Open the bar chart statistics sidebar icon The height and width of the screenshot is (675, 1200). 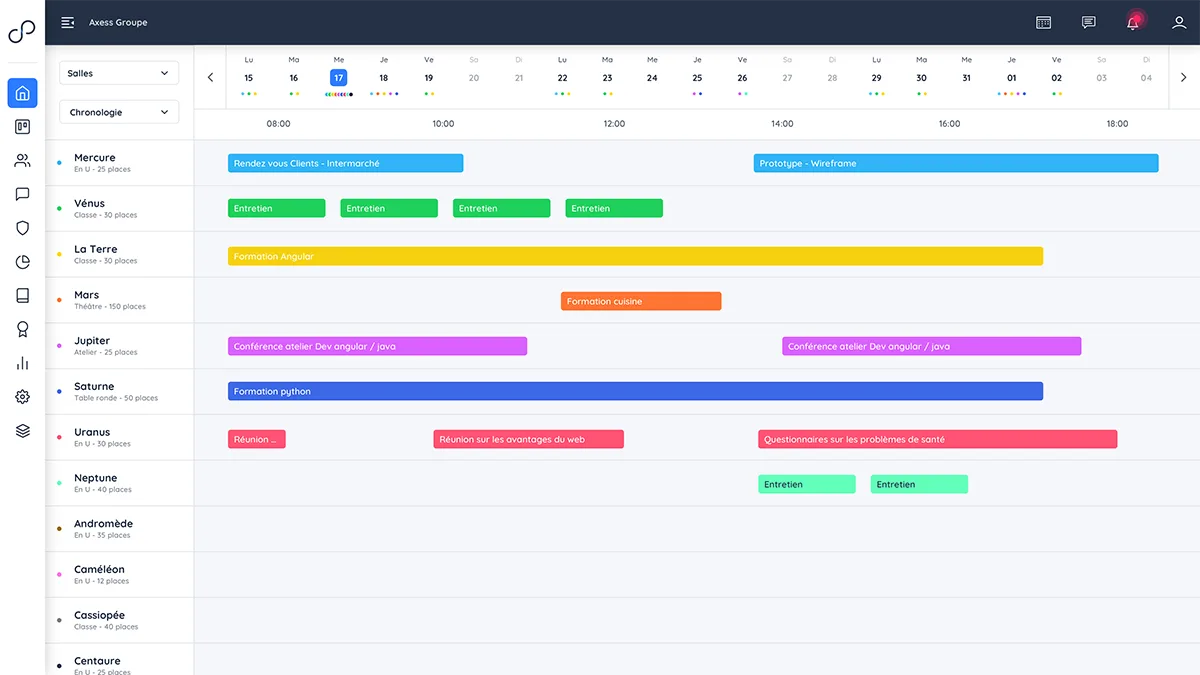click(22, 363)
